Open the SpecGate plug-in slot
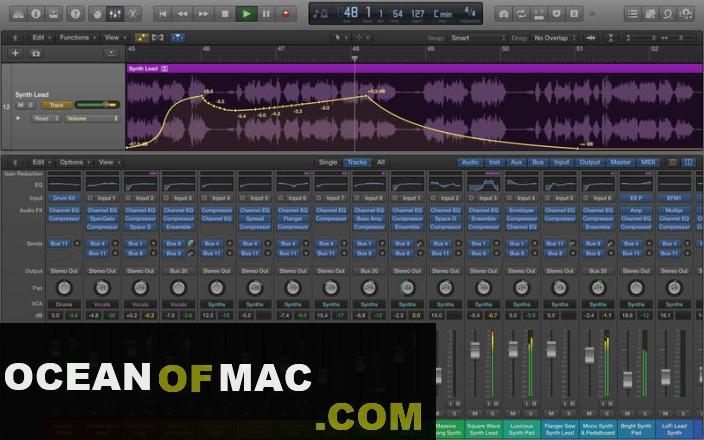This screenshot has width=704, height=440. click(102, 219)
